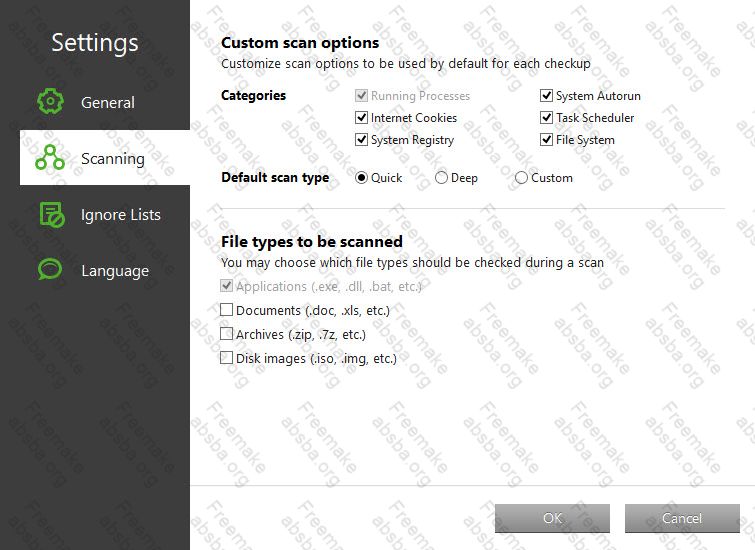
Task: Uncheck the System Registry category
Action: [x=361, y=140]
